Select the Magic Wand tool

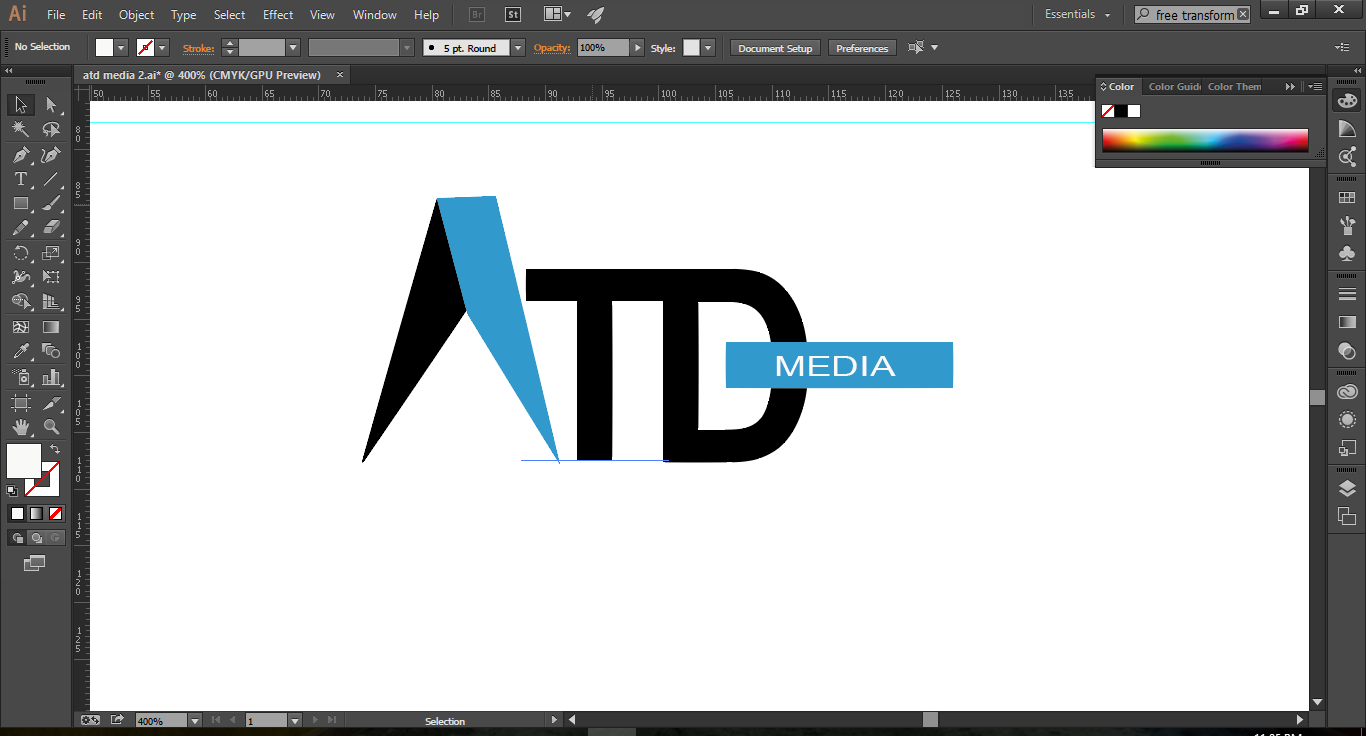[x=21, y=128]
